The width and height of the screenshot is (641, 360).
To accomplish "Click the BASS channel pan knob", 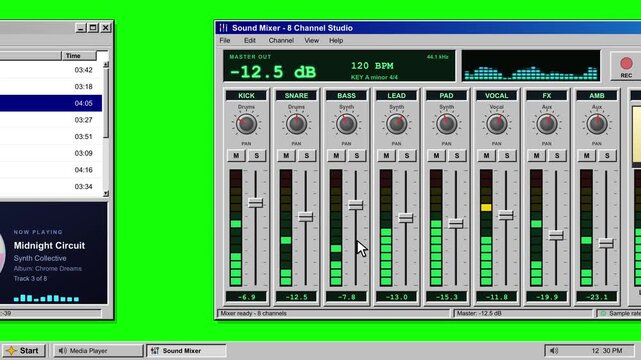I will [x=346, y=125].
